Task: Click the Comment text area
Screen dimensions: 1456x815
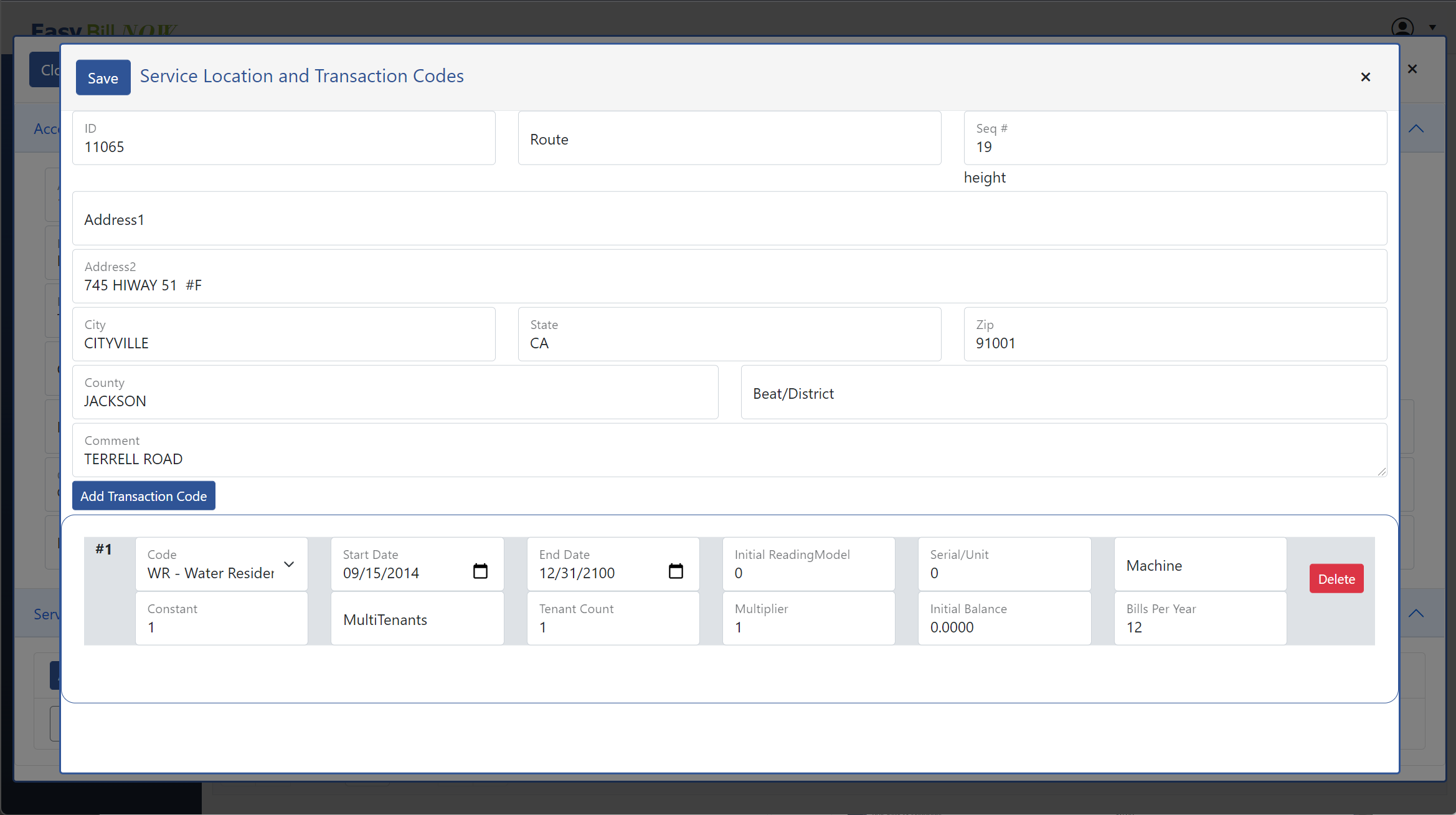Action: click(x=729, y=451)
